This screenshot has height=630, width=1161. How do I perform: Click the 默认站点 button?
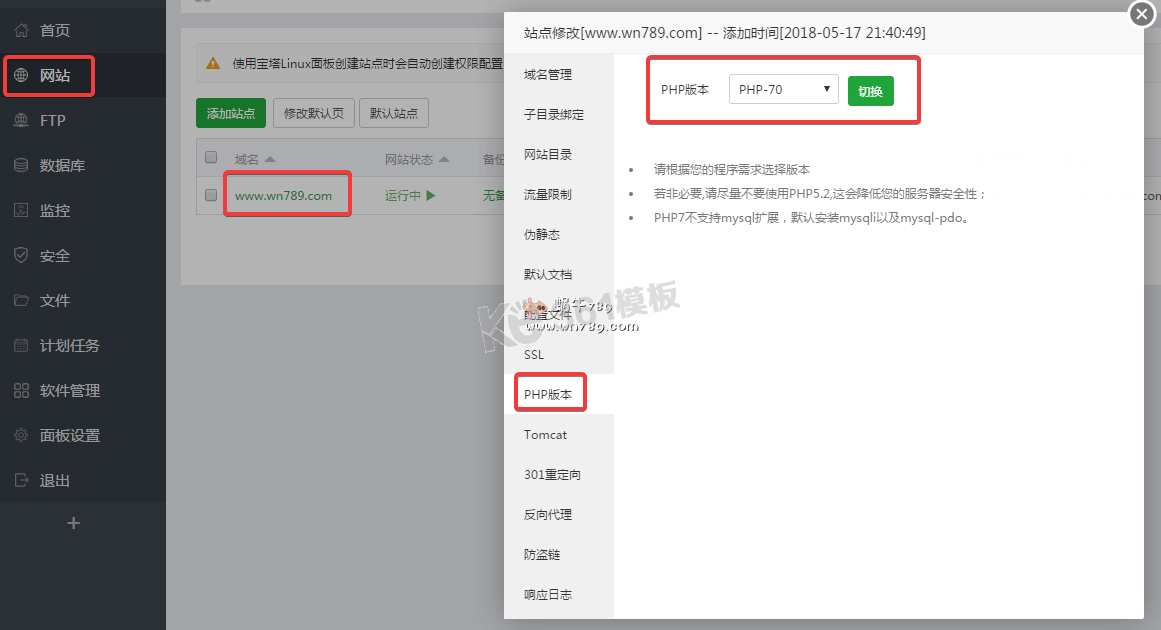[x=394, y=113]
